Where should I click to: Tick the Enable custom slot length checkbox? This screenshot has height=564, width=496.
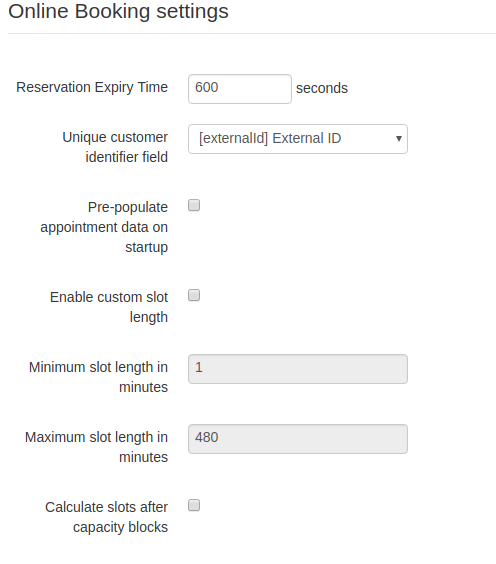[x=194, y=295]
